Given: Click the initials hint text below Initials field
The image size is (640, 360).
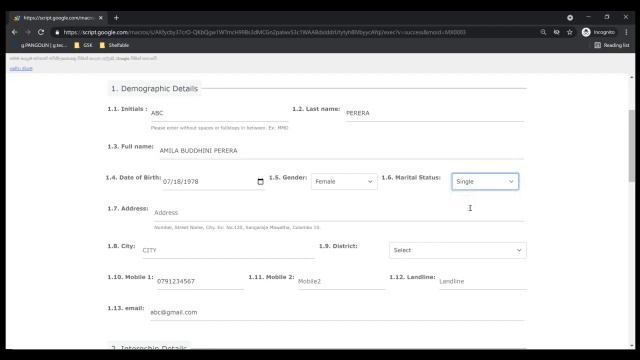Looking at the screenshot, I should 220,128.
